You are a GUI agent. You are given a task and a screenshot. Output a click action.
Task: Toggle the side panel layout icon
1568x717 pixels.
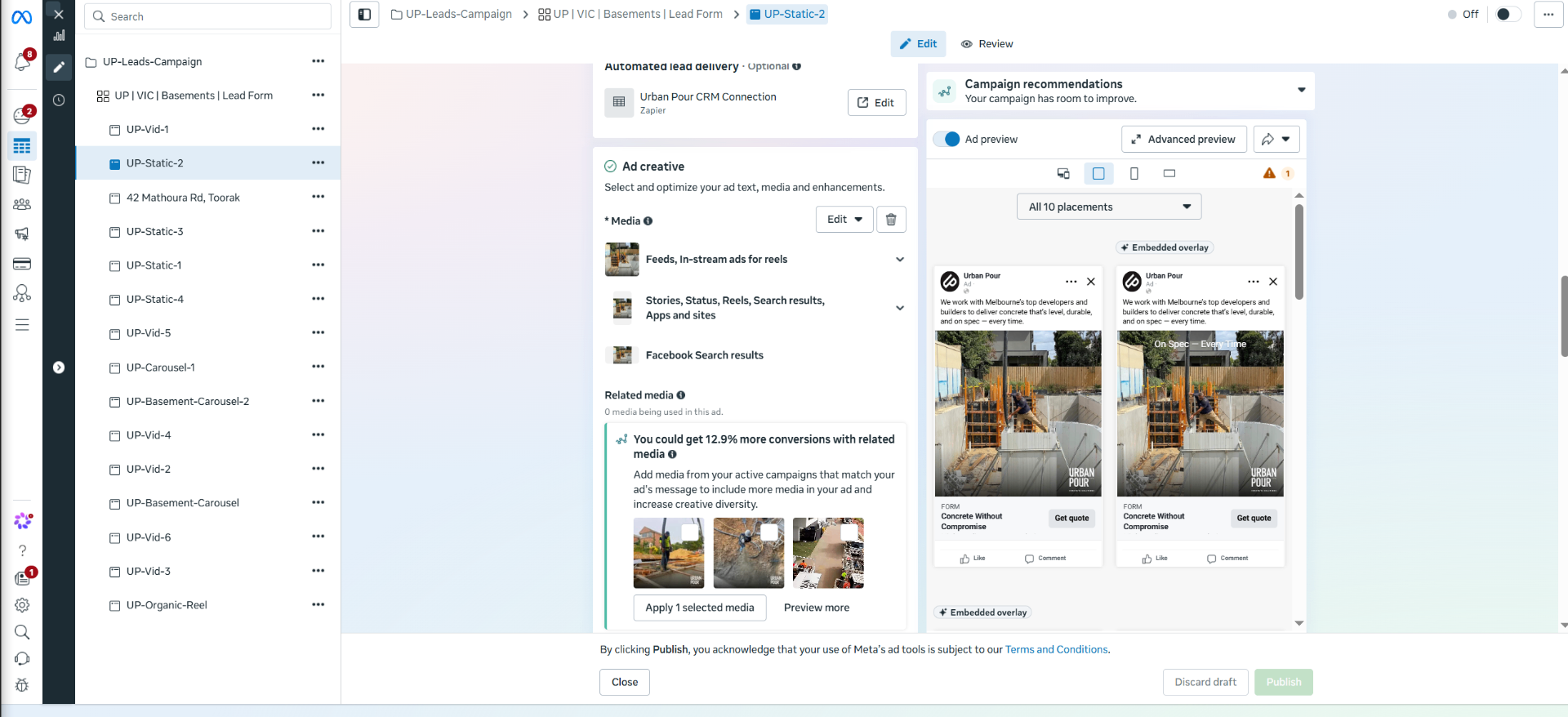click(x=364, y=15)
